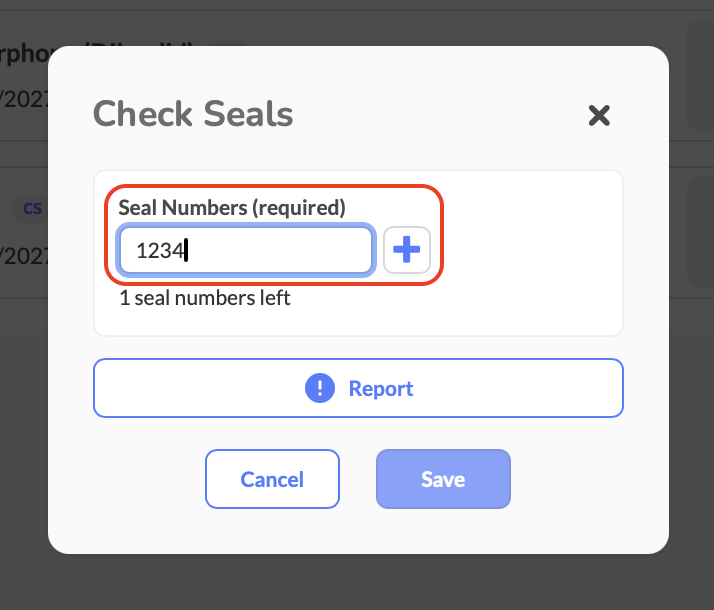Screen dimensions: 714x610
Task: Click the 'Check Seals' dialog title
Action: click(x=193, y=114)
